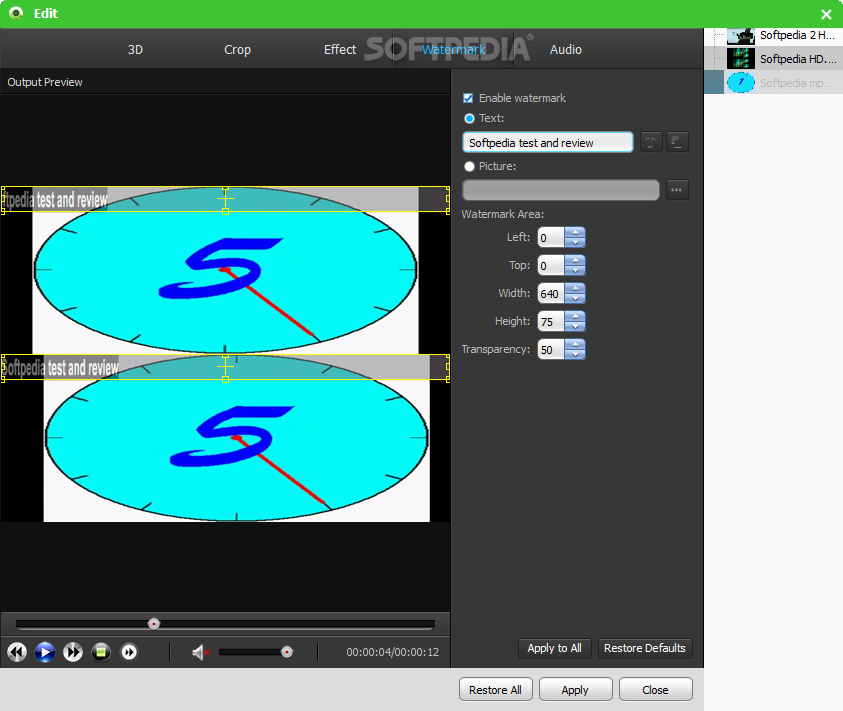Click the watermark text input field
The width and height of the screenshot is (843, 711).
click(547, 143)
